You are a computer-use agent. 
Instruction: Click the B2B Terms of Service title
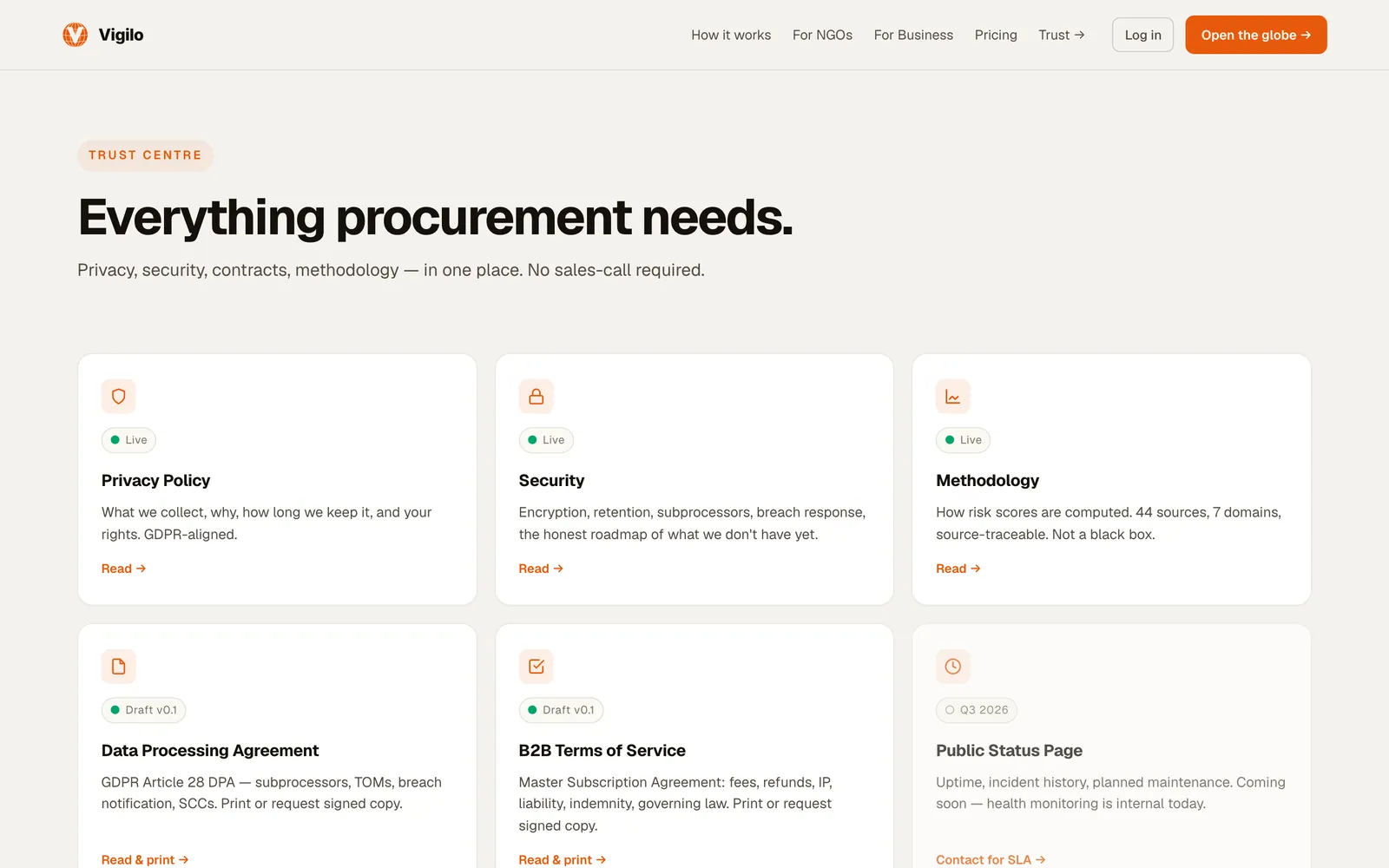tap(602, 750)
